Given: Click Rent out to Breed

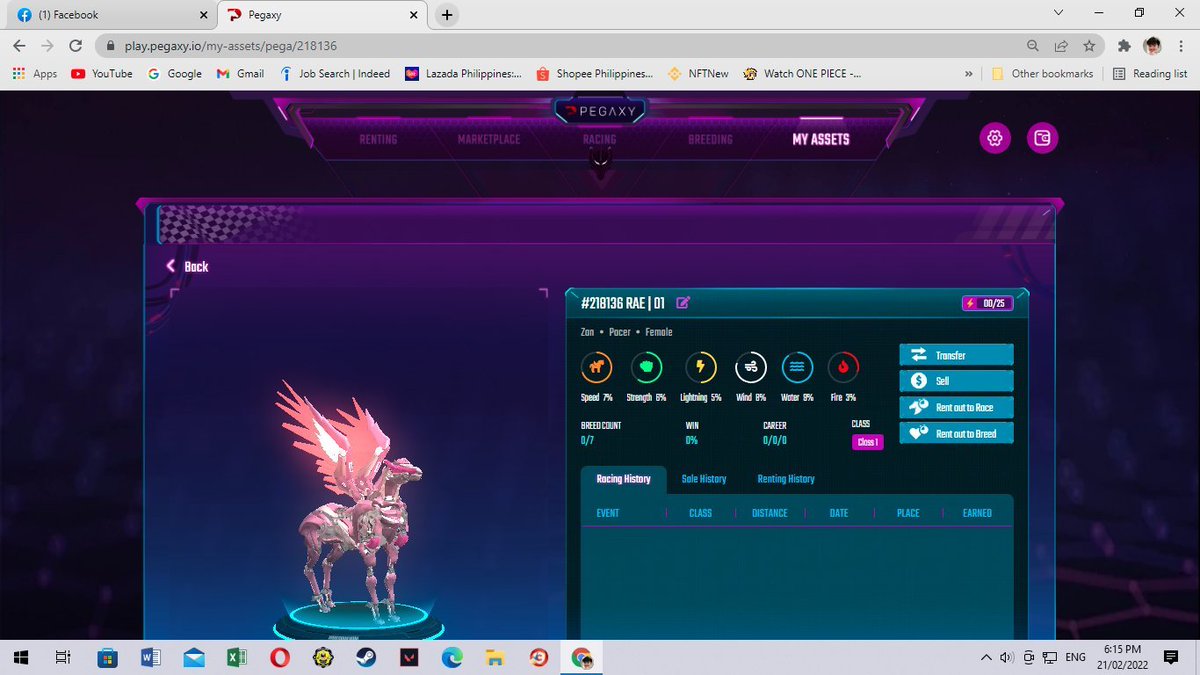Looking at the screenshot, I should click(x=957, y=433).
